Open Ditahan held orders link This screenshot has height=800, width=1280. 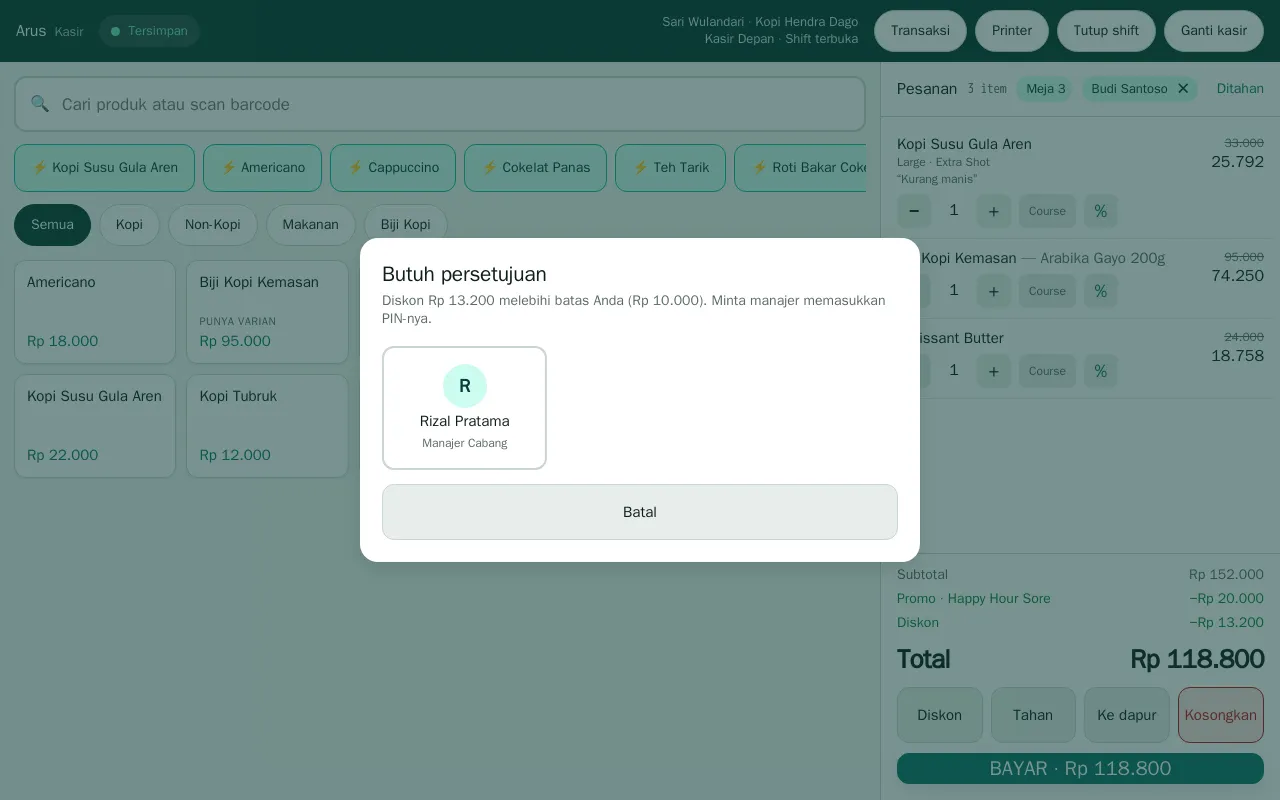pyautogui.click(x=1240, y=89)
